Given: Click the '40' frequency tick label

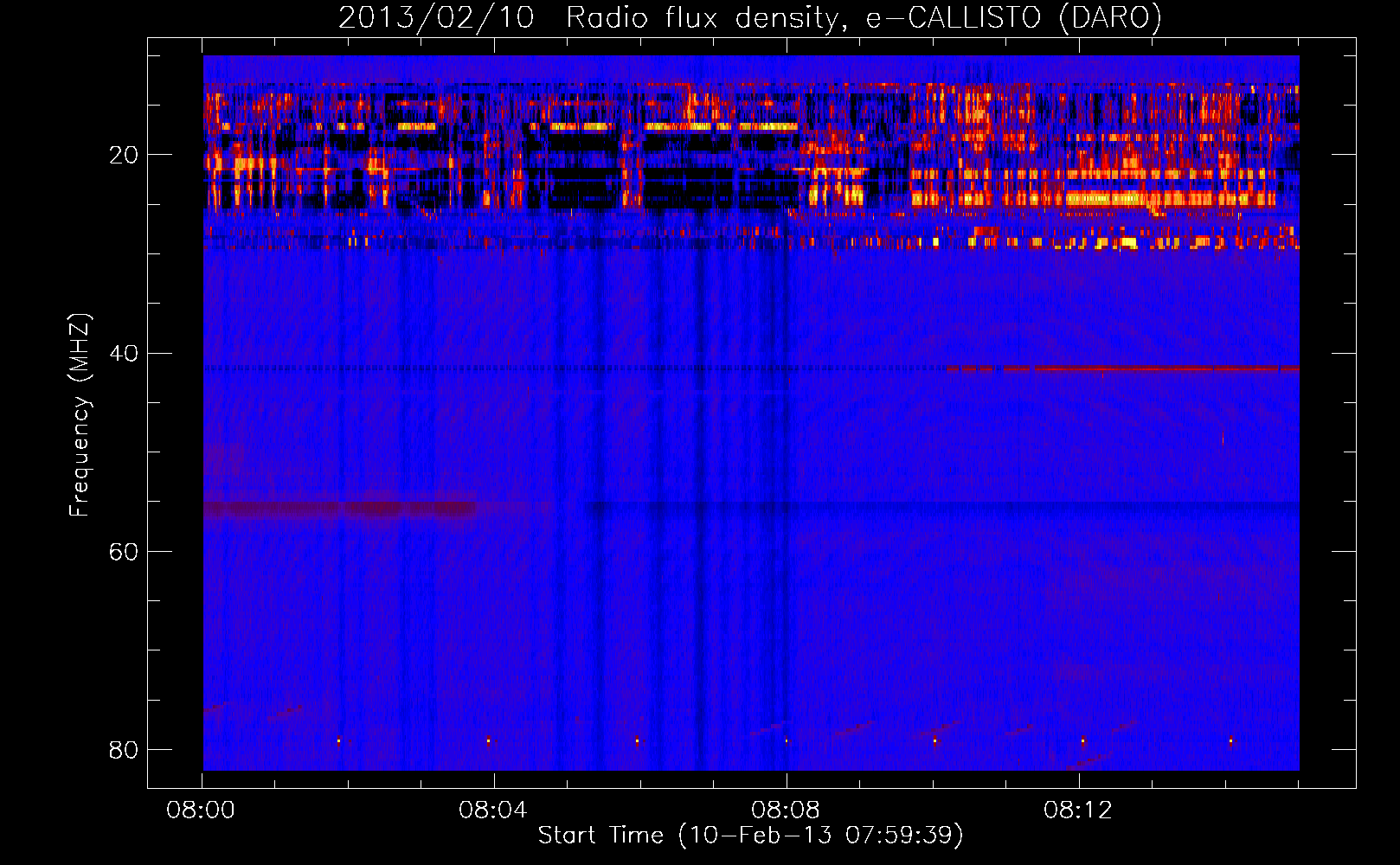Looking at the screenshot, I should (x=124, y=354).
